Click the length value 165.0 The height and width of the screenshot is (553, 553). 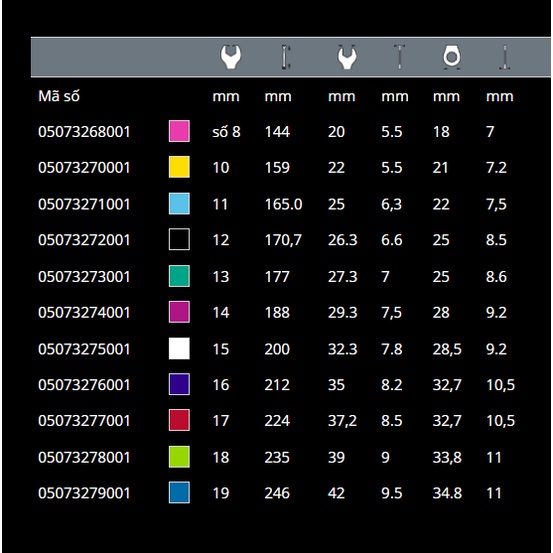(x=284, y=204)
